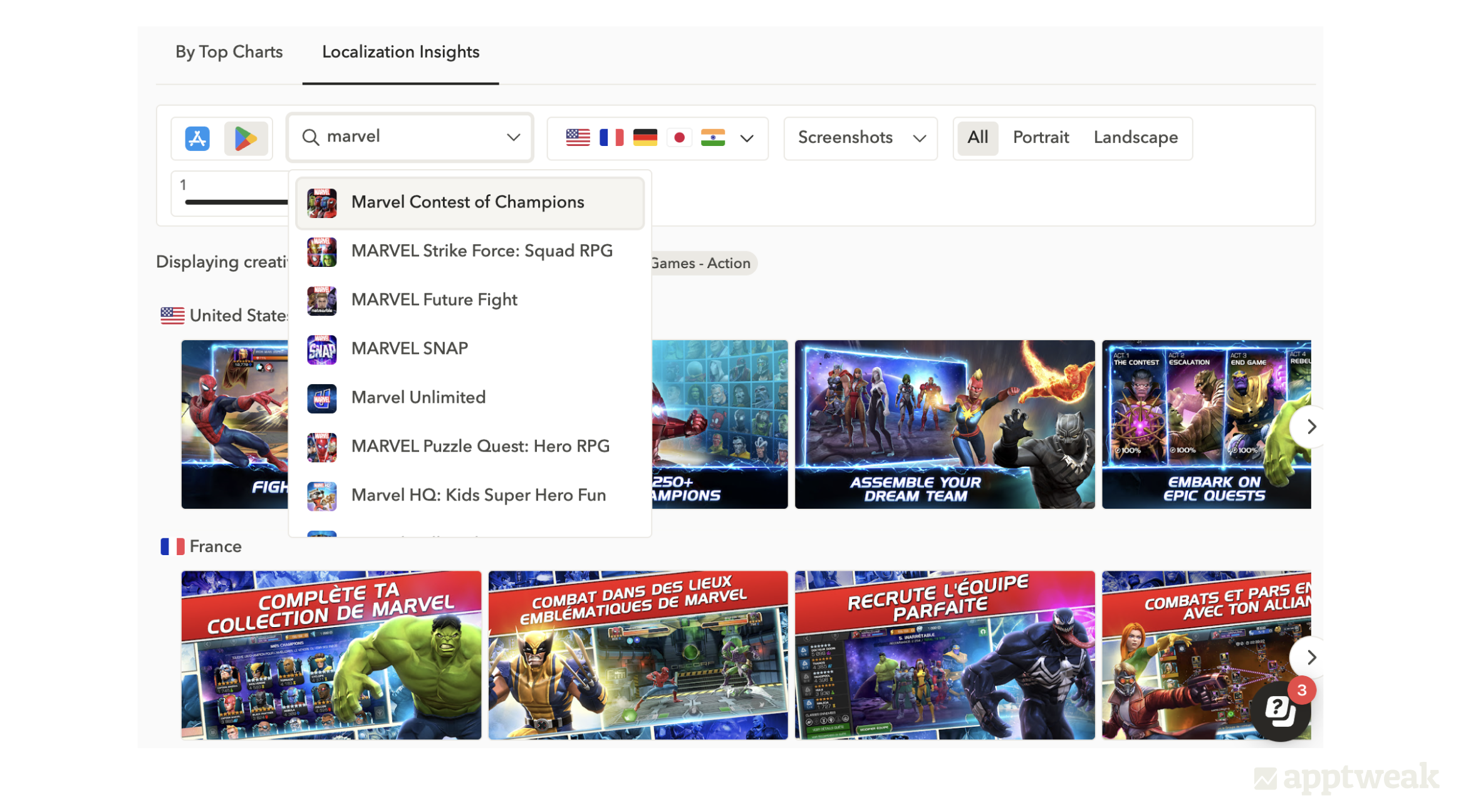The height and width of the screenshot is (812, 1461).
Task: Click the India flag in country selector
Action: tap(713, 137)
